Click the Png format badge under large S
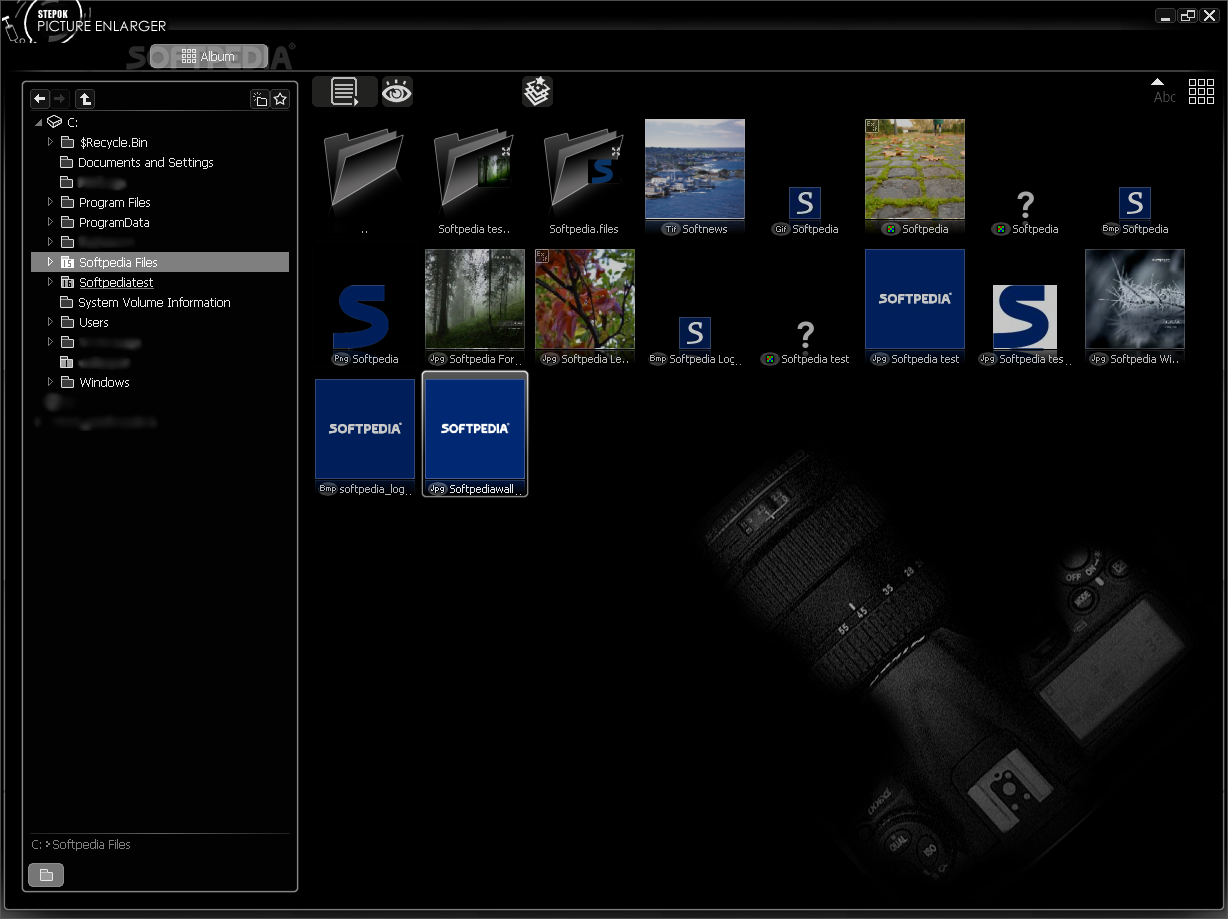 (x=341, y=359)
